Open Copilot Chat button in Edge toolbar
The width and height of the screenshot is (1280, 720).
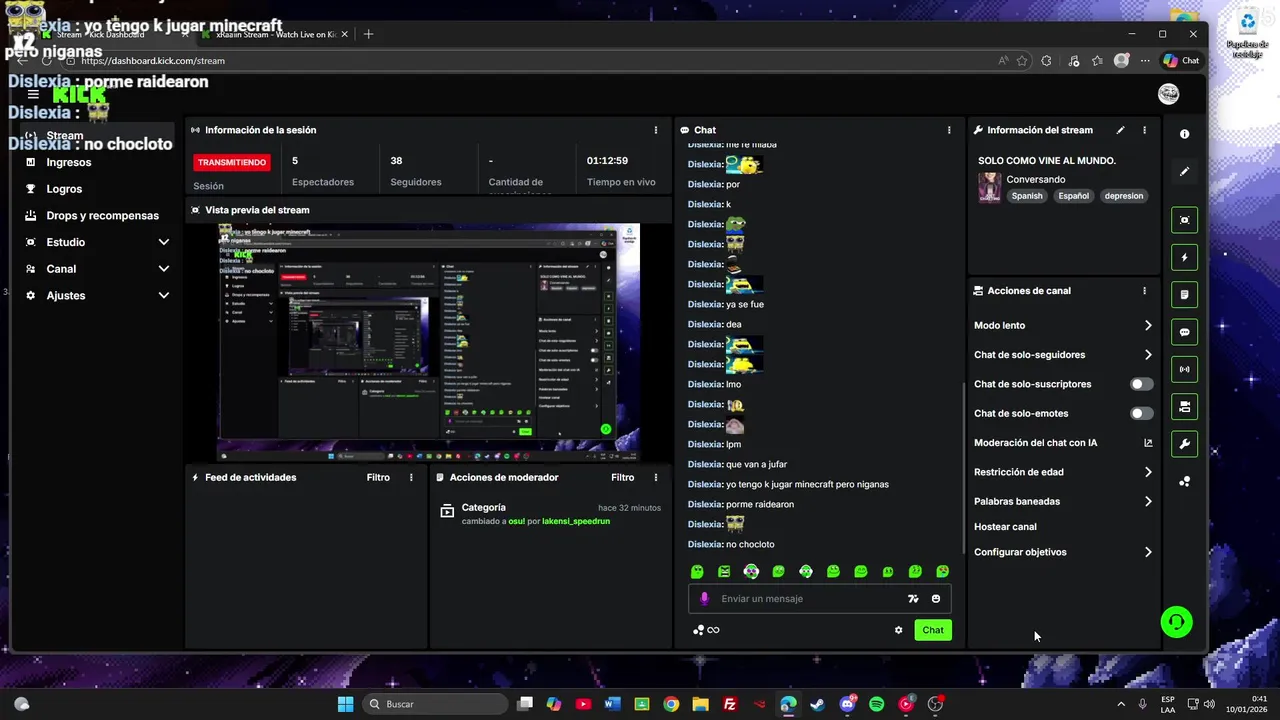click(1181, 61)
